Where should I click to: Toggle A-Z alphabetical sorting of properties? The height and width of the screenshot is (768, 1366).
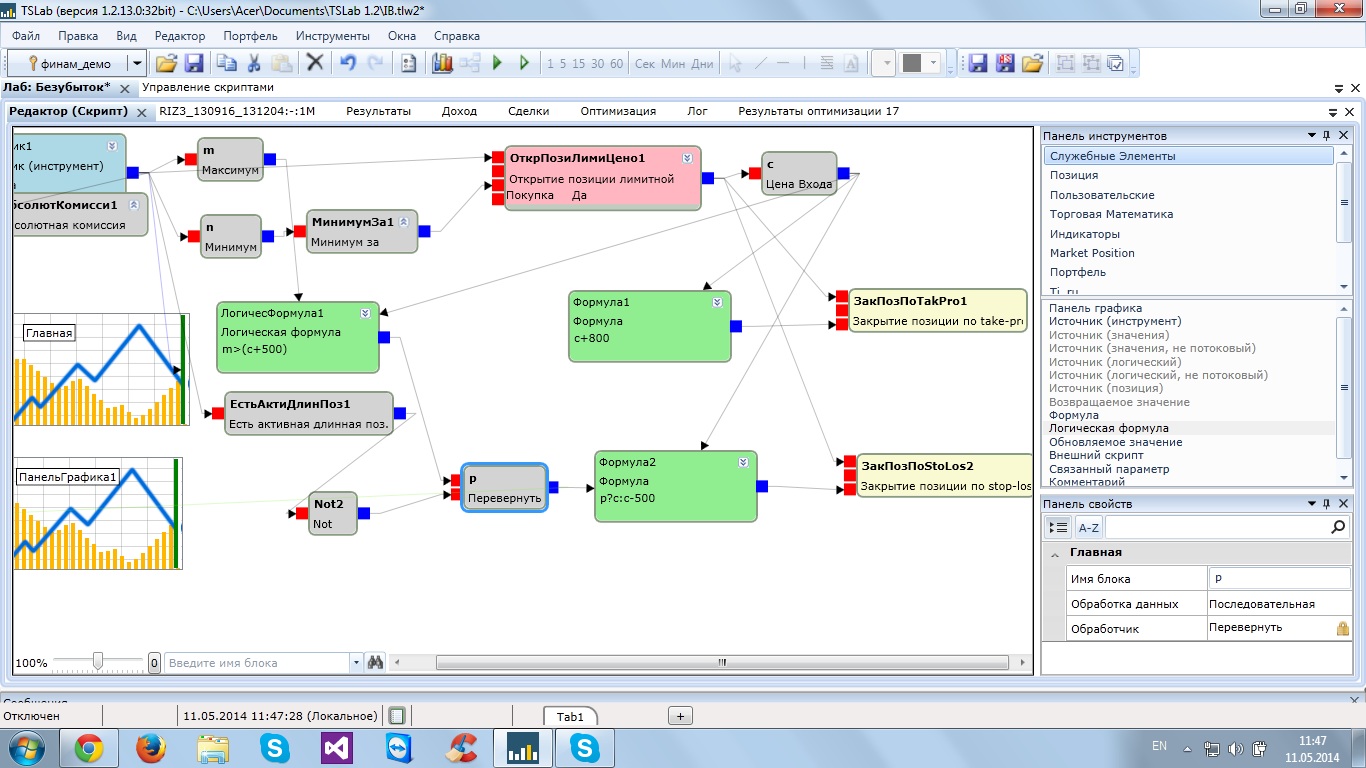(x=1088, y=527)
